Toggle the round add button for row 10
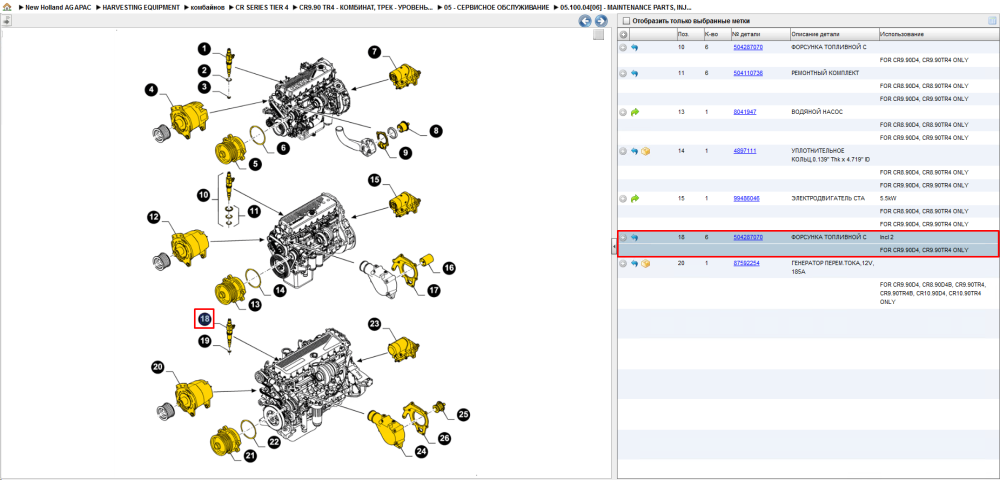This screenshot has width=1000, height=480. [623, 48]
